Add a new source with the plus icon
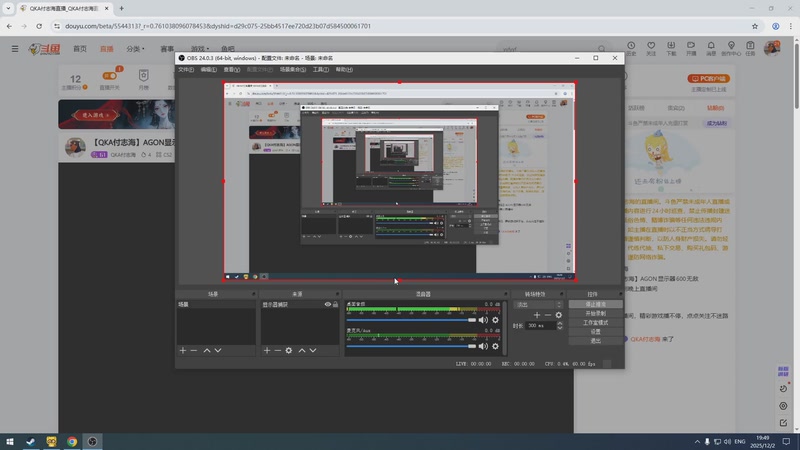This screenshot has height=450, width=800. tap(267, 351)
